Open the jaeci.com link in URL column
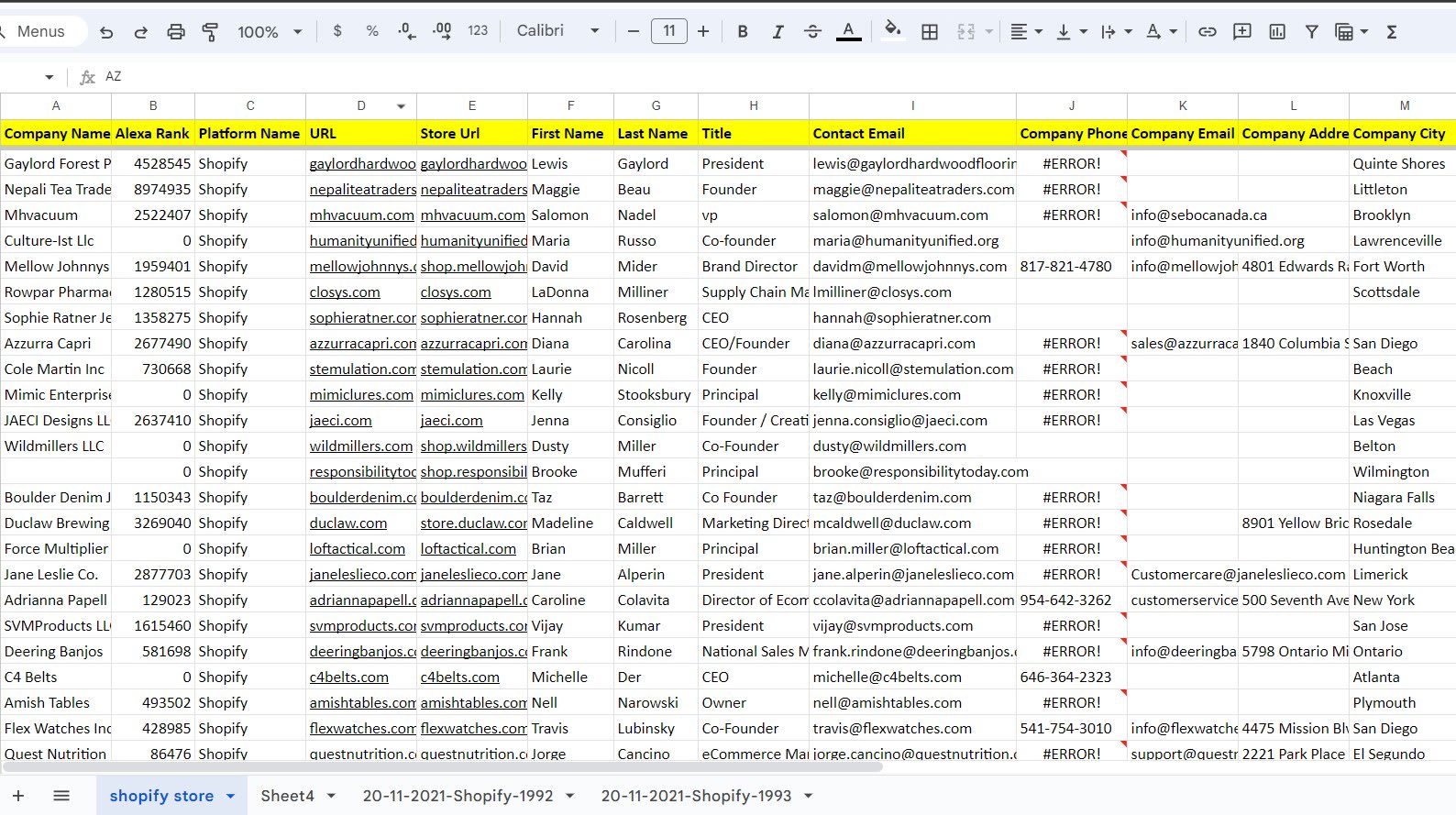This screenshot has width=1456, height=815. click(340, 420)
